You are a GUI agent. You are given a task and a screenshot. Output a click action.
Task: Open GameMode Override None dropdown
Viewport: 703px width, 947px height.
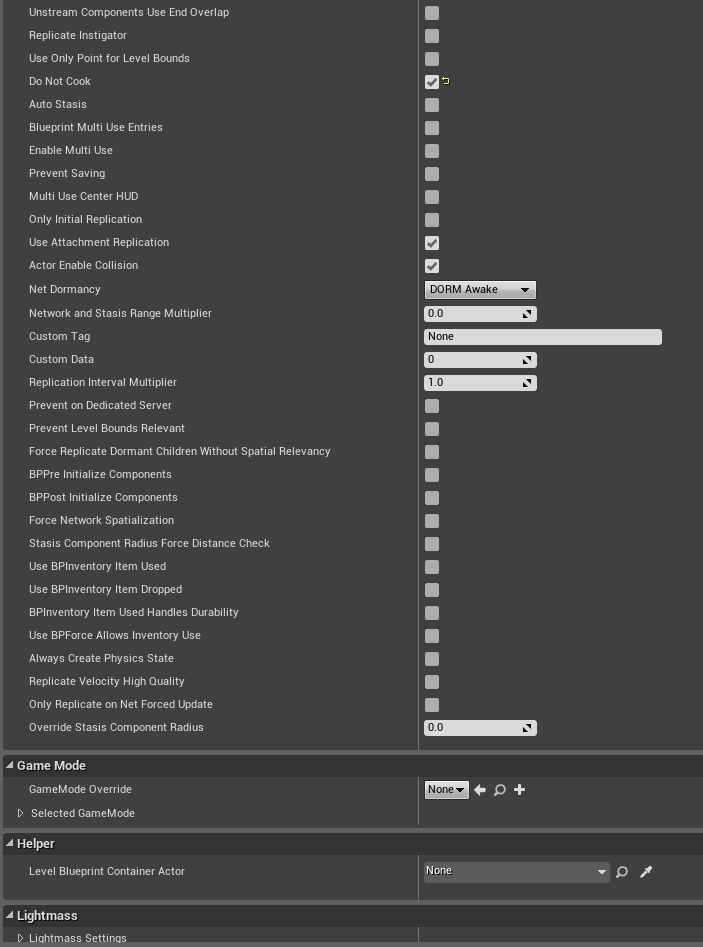(x=446, y=789)
